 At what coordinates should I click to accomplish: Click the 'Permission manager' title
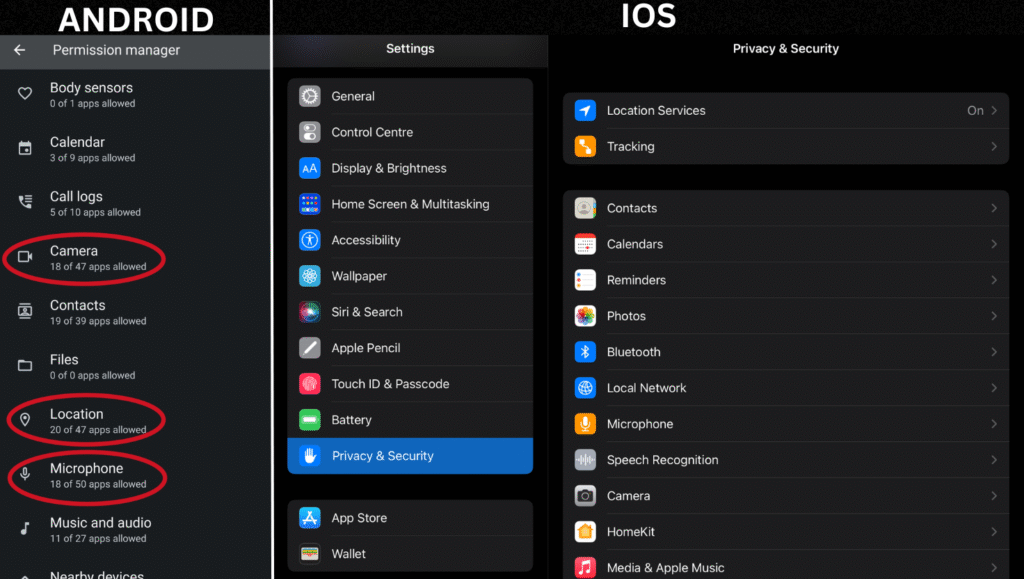pyautogui.click(x=116, y=50)
